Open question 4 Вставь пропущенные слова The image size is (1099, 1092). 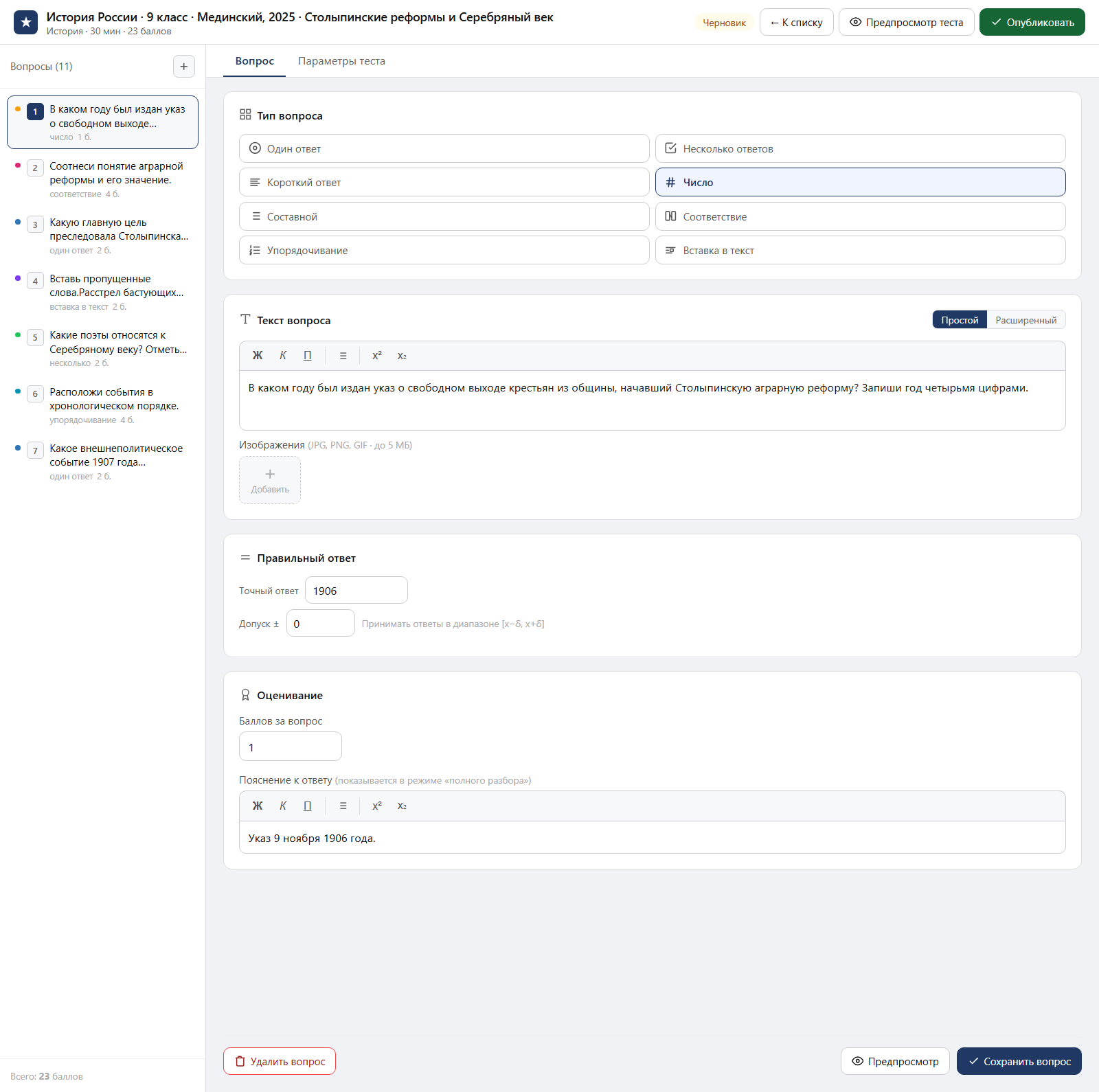(102, 292)
